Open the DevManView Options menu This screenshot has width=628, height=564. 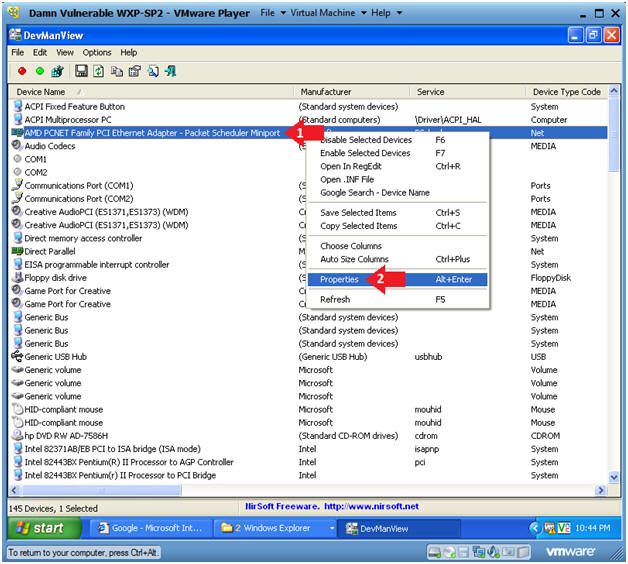coord(97,52)
